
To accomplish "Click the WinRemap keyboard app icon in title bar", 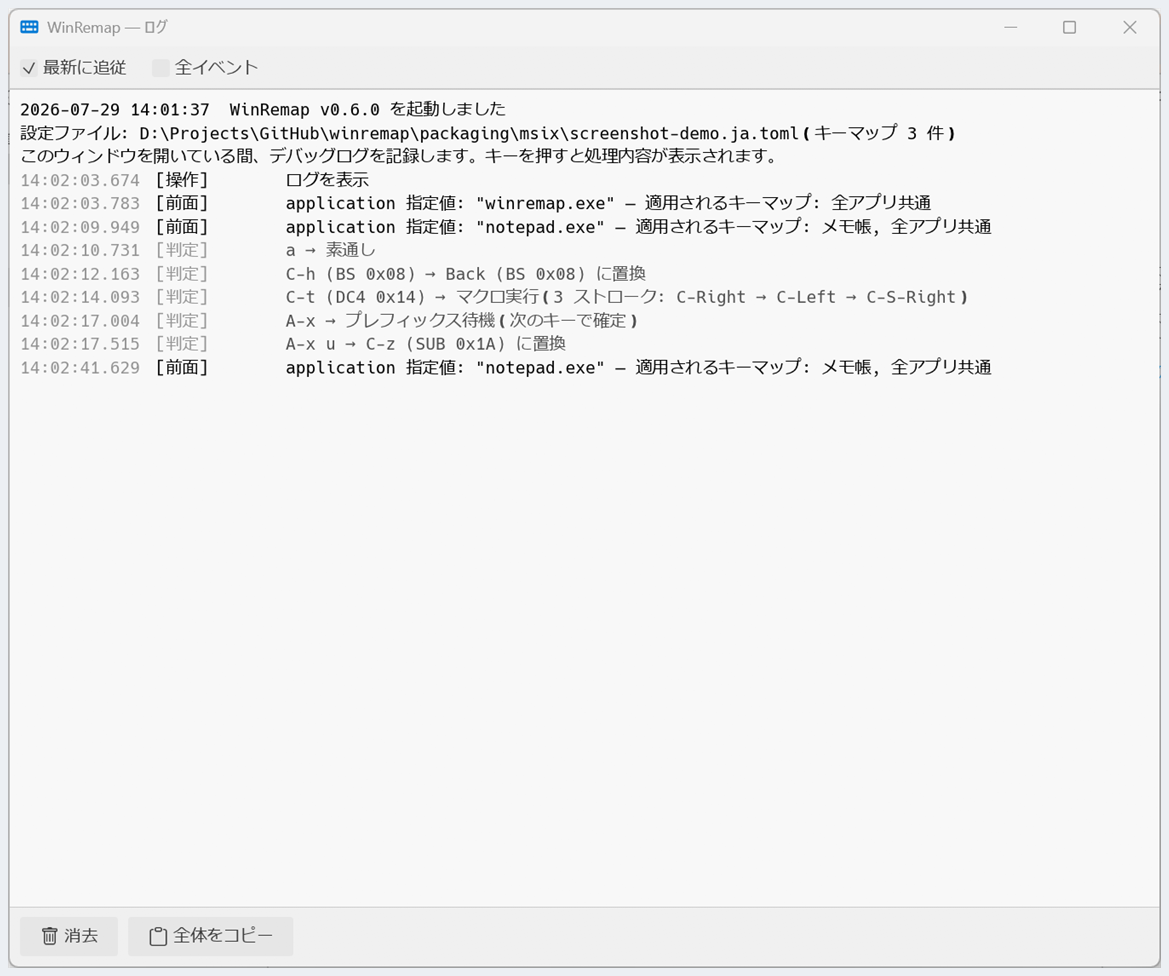I will [x=29, y=28].
